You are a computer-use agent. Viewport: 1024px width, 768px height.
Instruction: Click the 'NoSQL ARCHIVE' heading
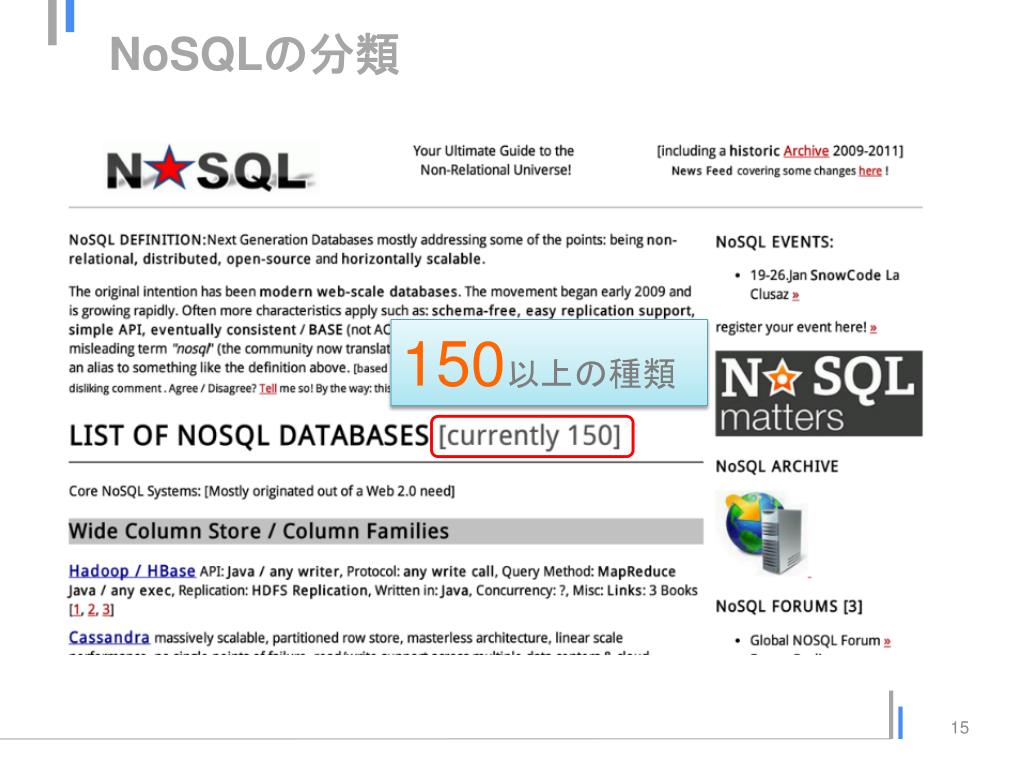tap(777, 466)
